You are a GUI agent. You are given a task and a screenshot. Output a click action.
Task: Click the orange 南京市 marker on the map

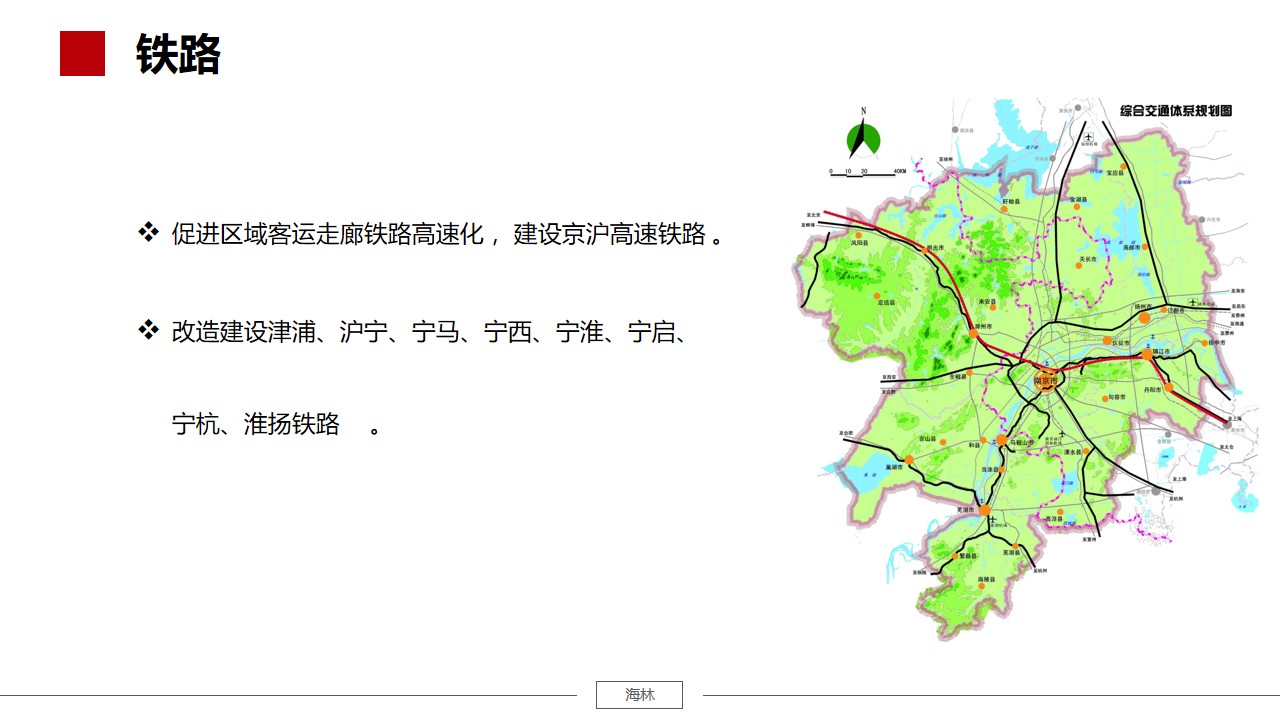[1045, 380]
